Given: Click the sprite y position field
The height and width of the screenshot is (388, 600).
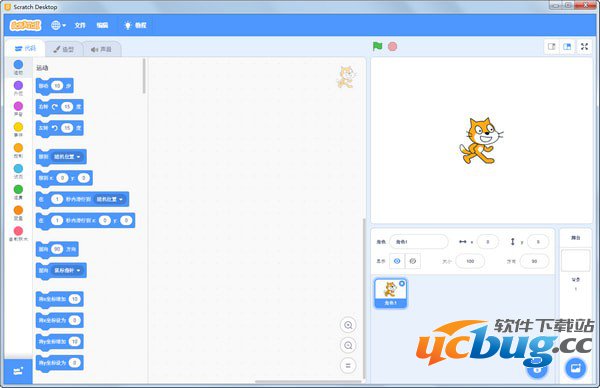Looking at the screenshot, I should 538,242.
